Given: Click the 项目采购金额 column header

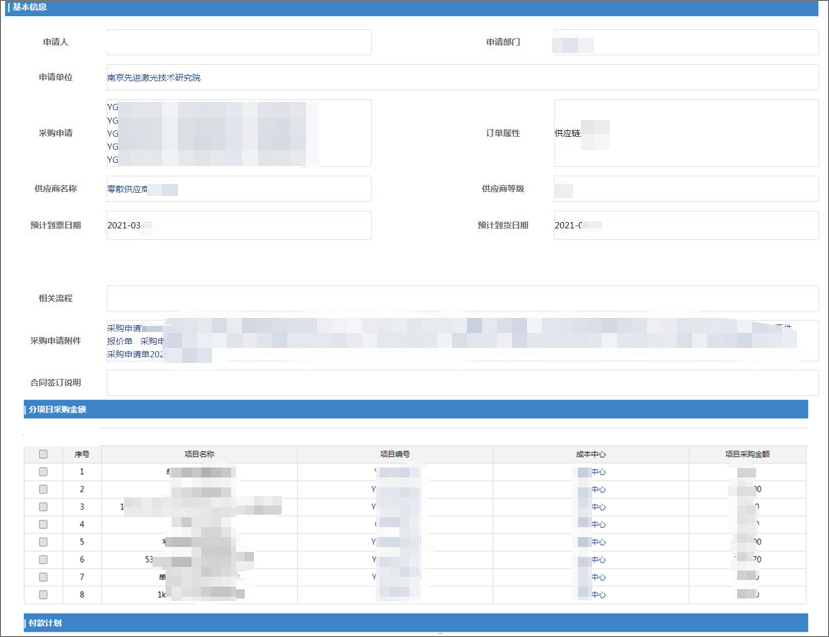Looking at the screenshot, I should 747,454.
